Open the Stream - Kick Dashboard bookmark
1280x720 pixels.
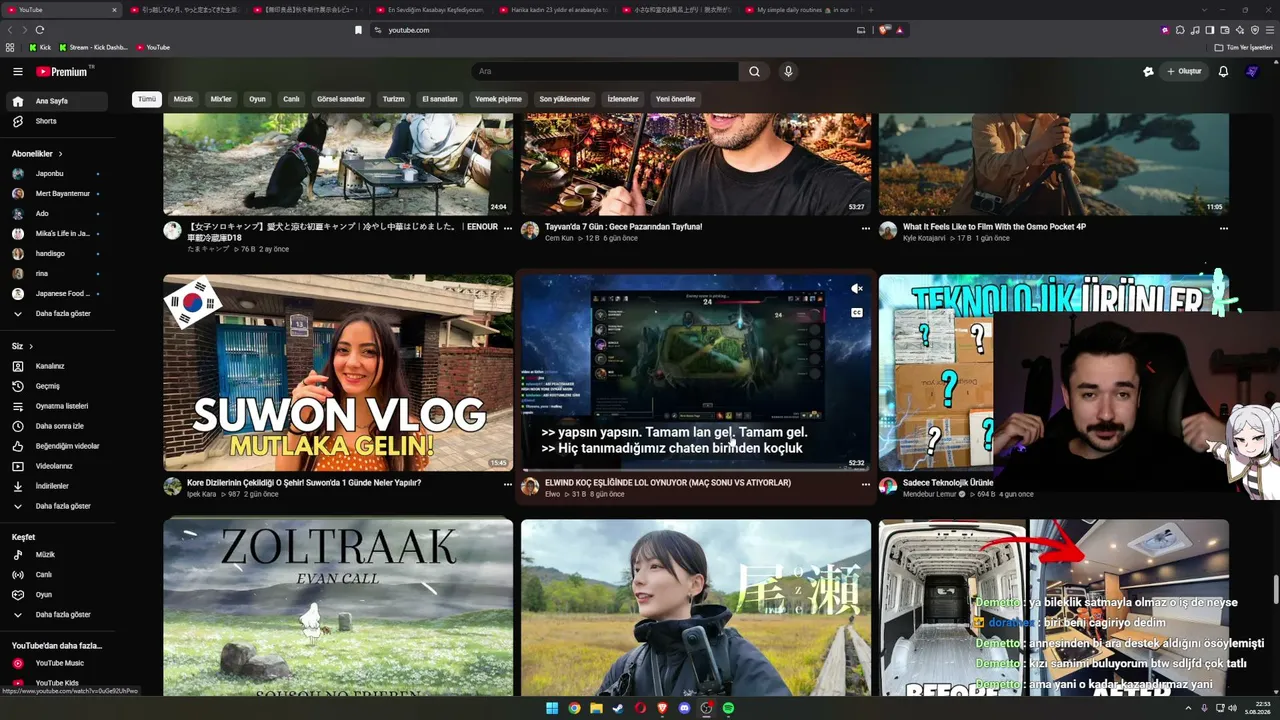tap(94, 47)
